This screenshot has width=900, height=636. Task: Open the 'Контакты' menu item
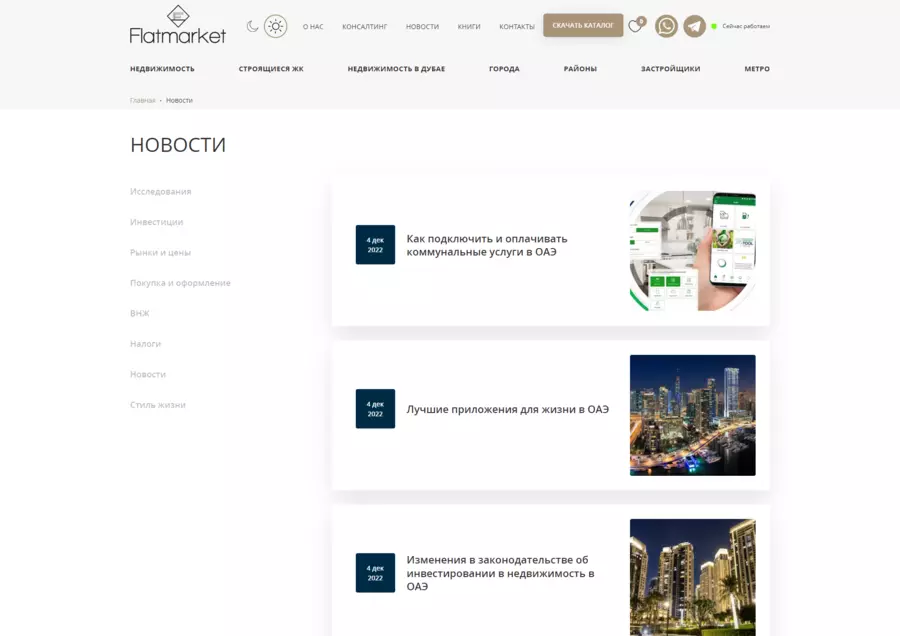(x=517, y=27)
